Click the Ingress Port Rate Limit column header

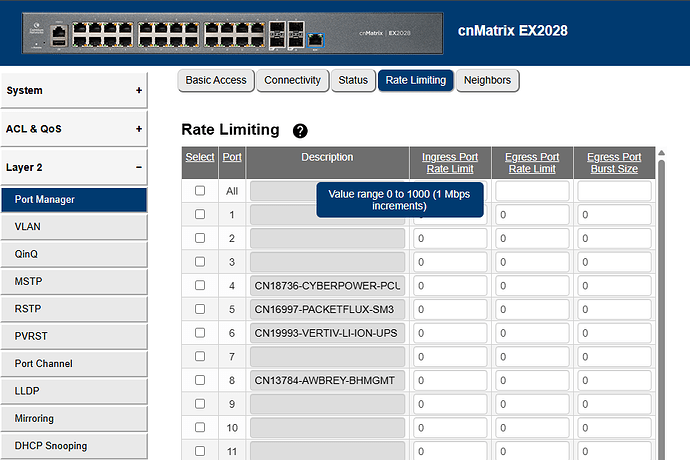(449, 163)
